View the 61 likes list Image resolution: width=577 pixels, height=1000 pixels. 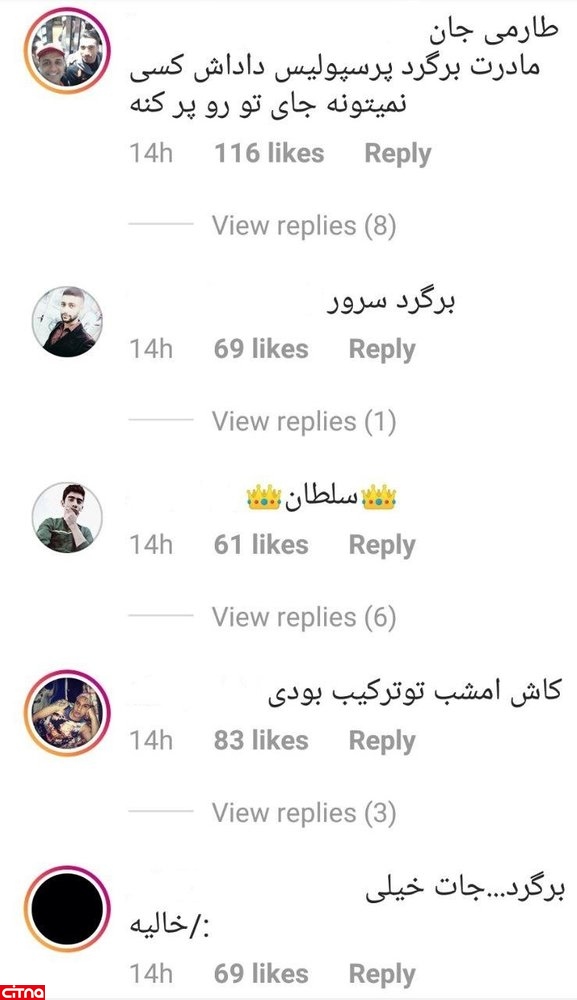(x=261, y=545)
